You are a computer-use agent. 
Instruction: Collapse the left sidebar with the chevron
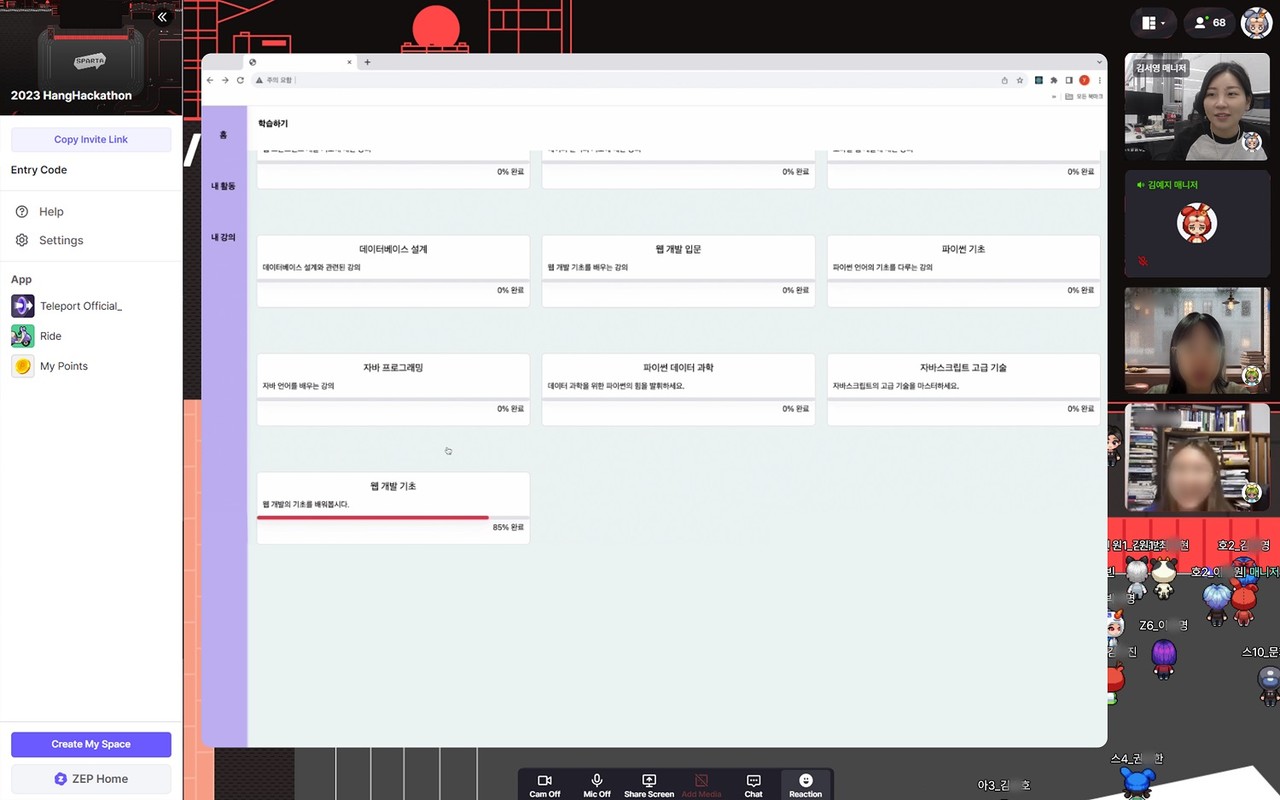(x=162, y=16)
